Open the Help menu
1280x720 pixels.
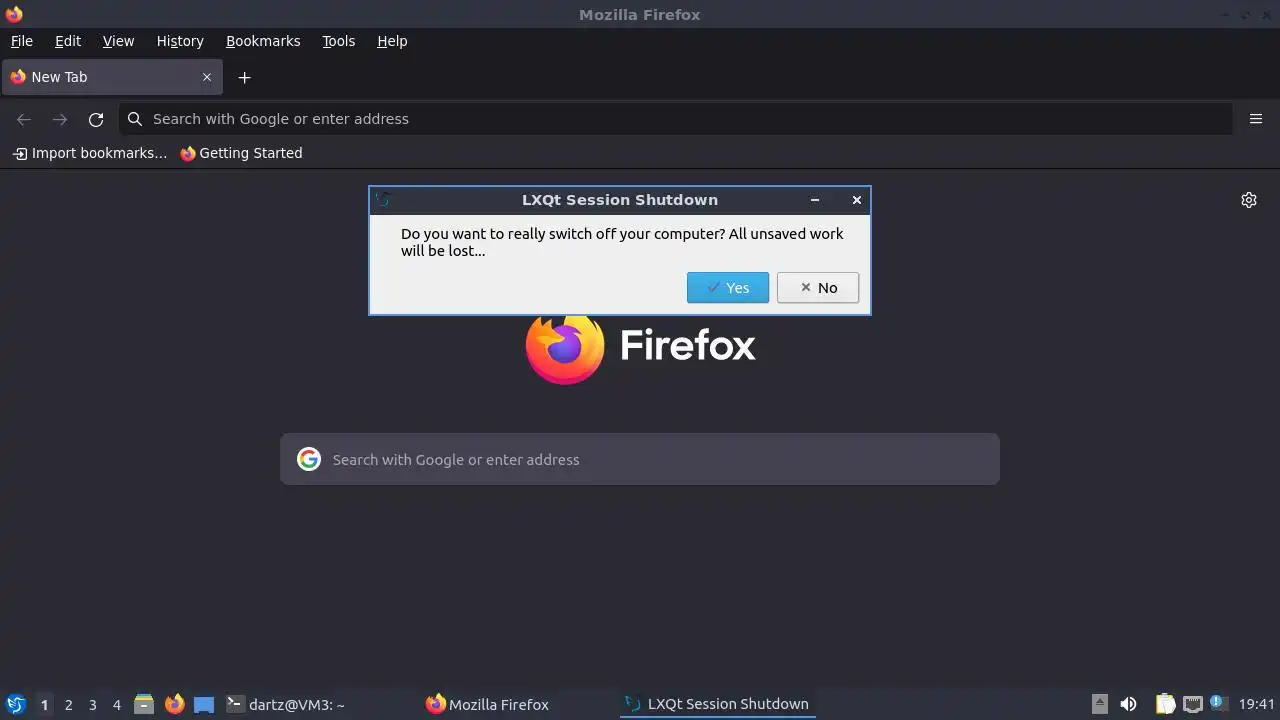coord(392,41)
